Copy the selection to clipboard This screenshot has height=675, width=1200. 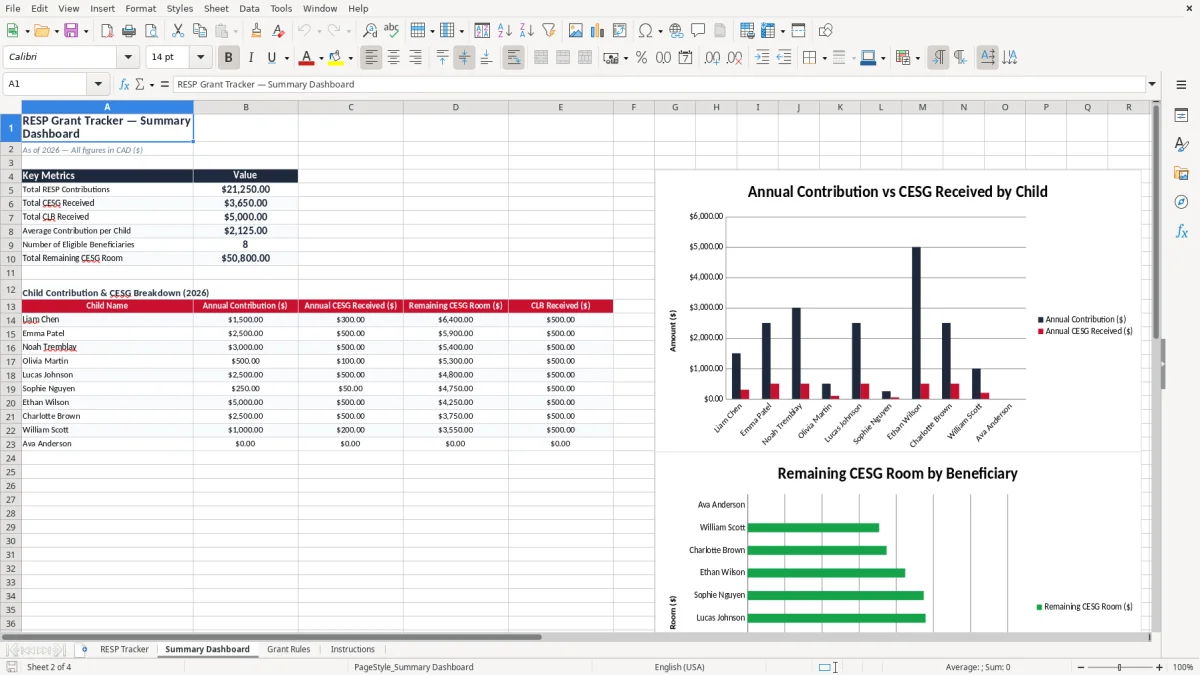pos(199,31)
